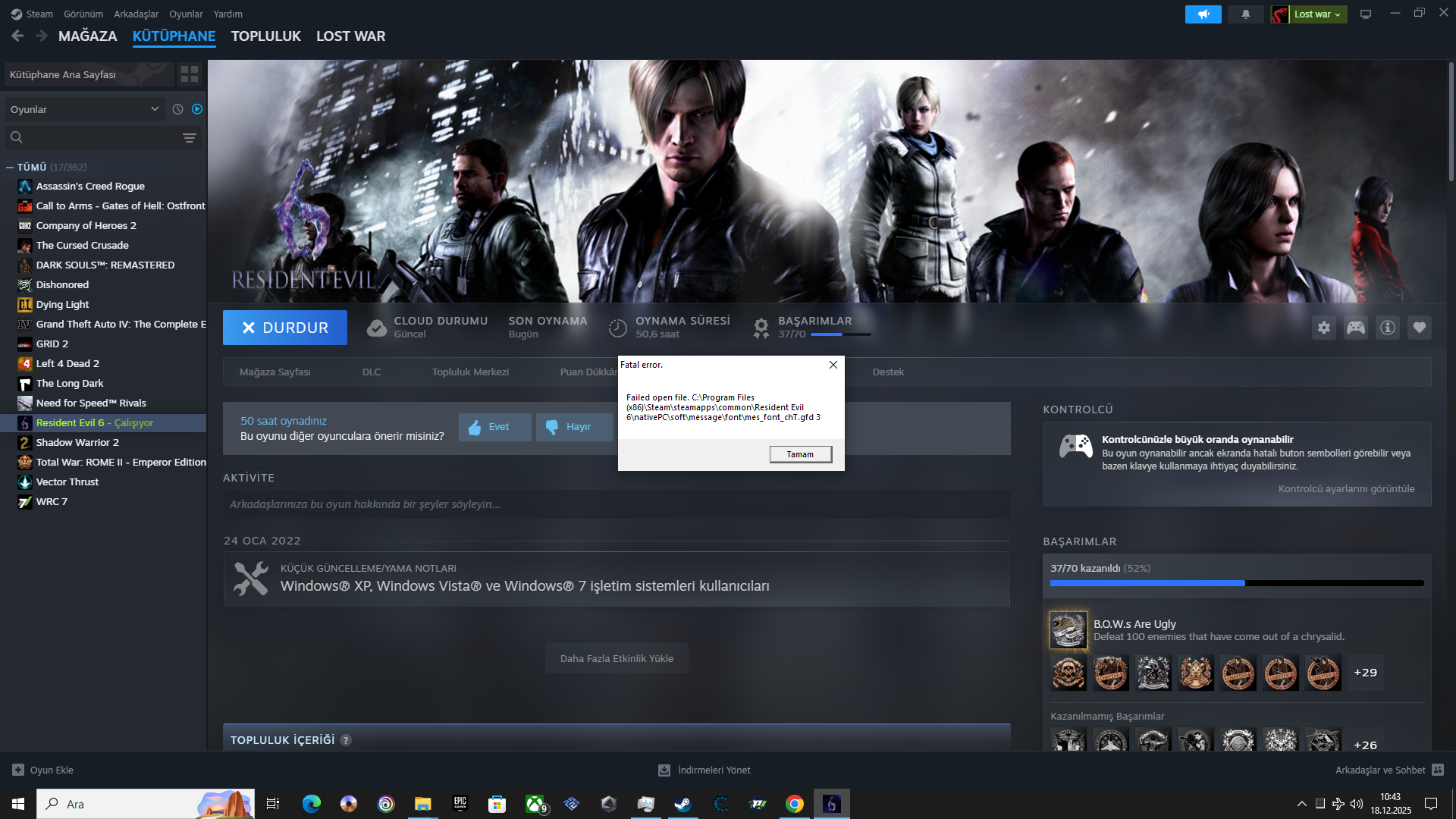Open the library filter options icon
Viewport: 1456px width, 819px height.
(x=190, y=138)
